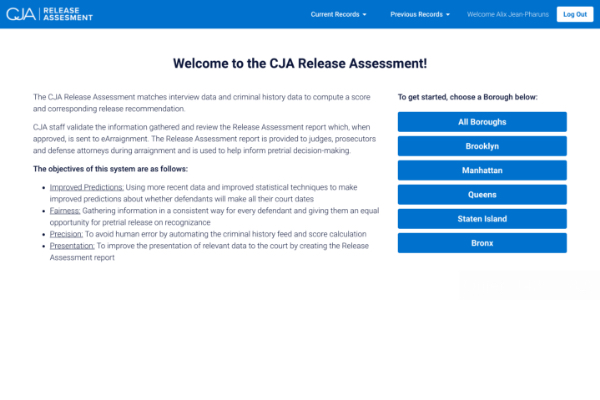The height and width of the screenshot is (400, 600).
Task: Click 'The objectives of this system' heading
Action: [110, 169]
